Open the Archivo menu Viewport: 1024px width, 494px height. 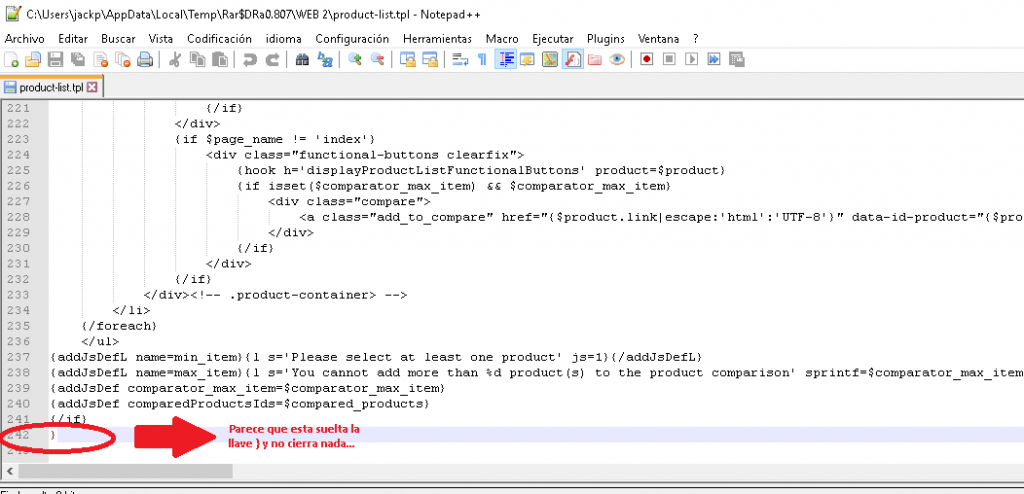tap(25, 38)
